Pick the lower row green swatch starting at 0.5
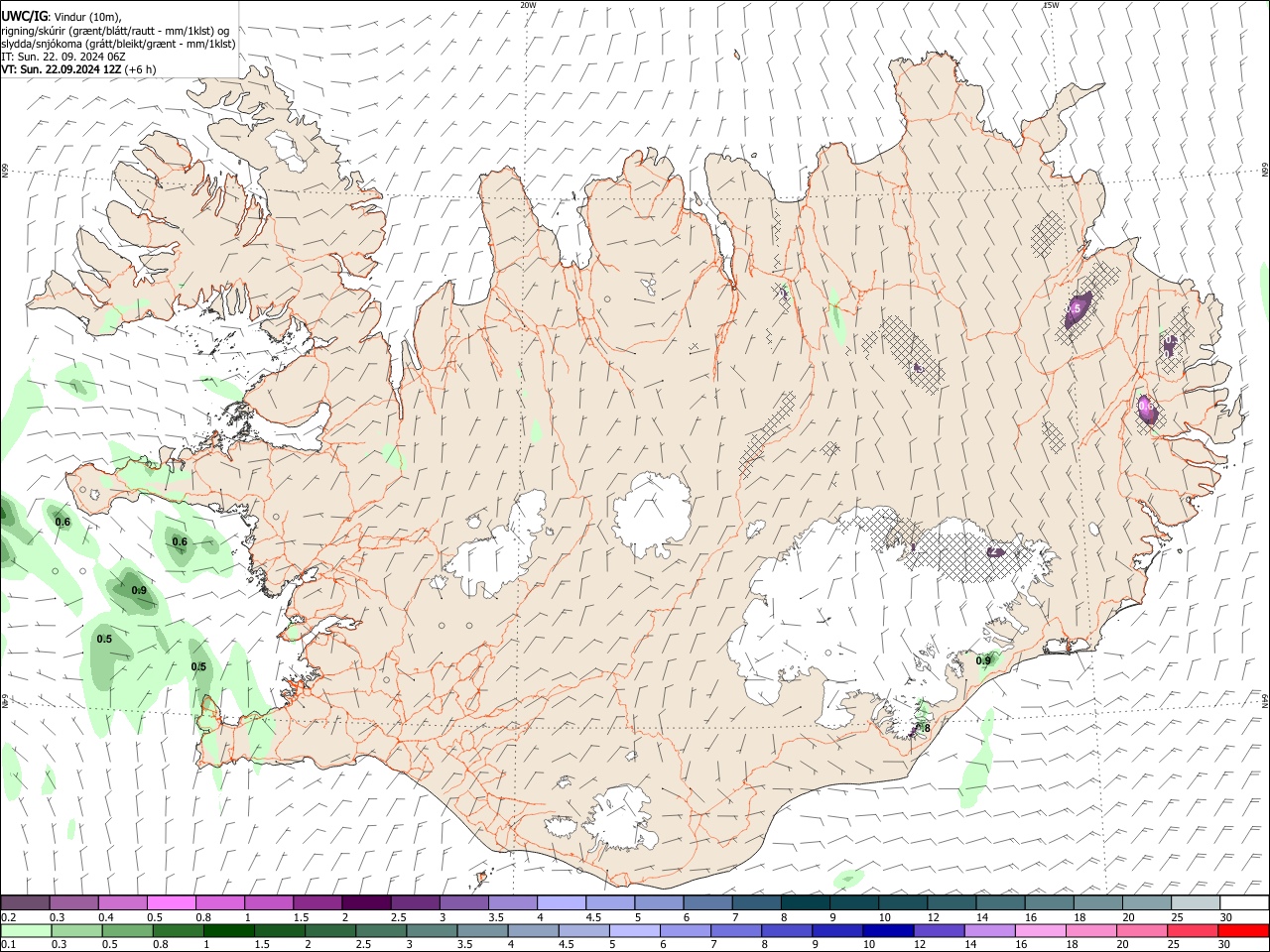The height and width of the screenshot is (952, 1270). (x=127, y=930)
